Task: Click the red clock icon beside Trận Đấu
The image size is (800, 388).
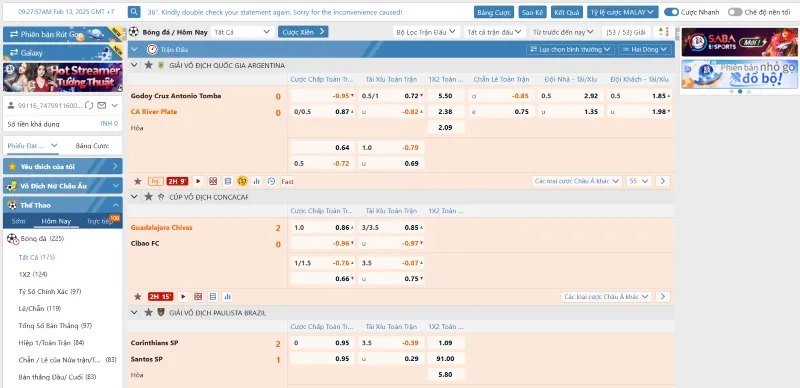Action: (x=152, y=50)
